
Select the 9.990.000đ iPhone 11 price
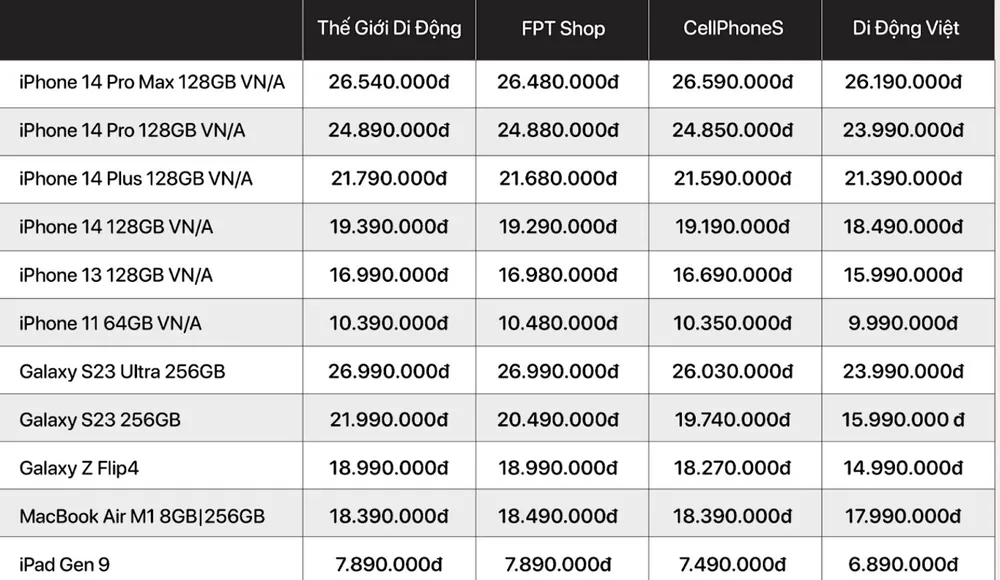click(906, 323)
